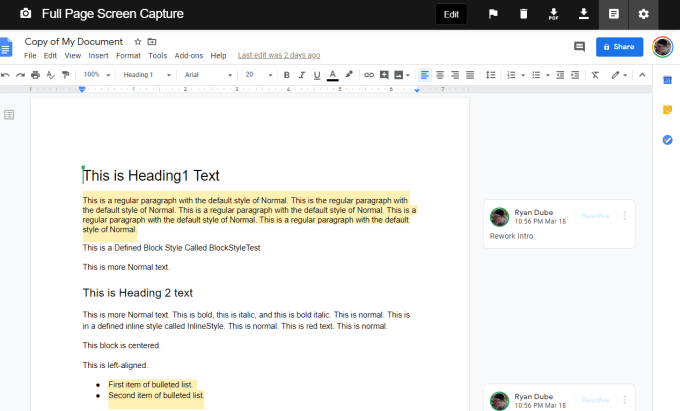Open the Insert menu
Image resolution: width=680 pixels, height=411 pixels.
[x=98, y=55]
